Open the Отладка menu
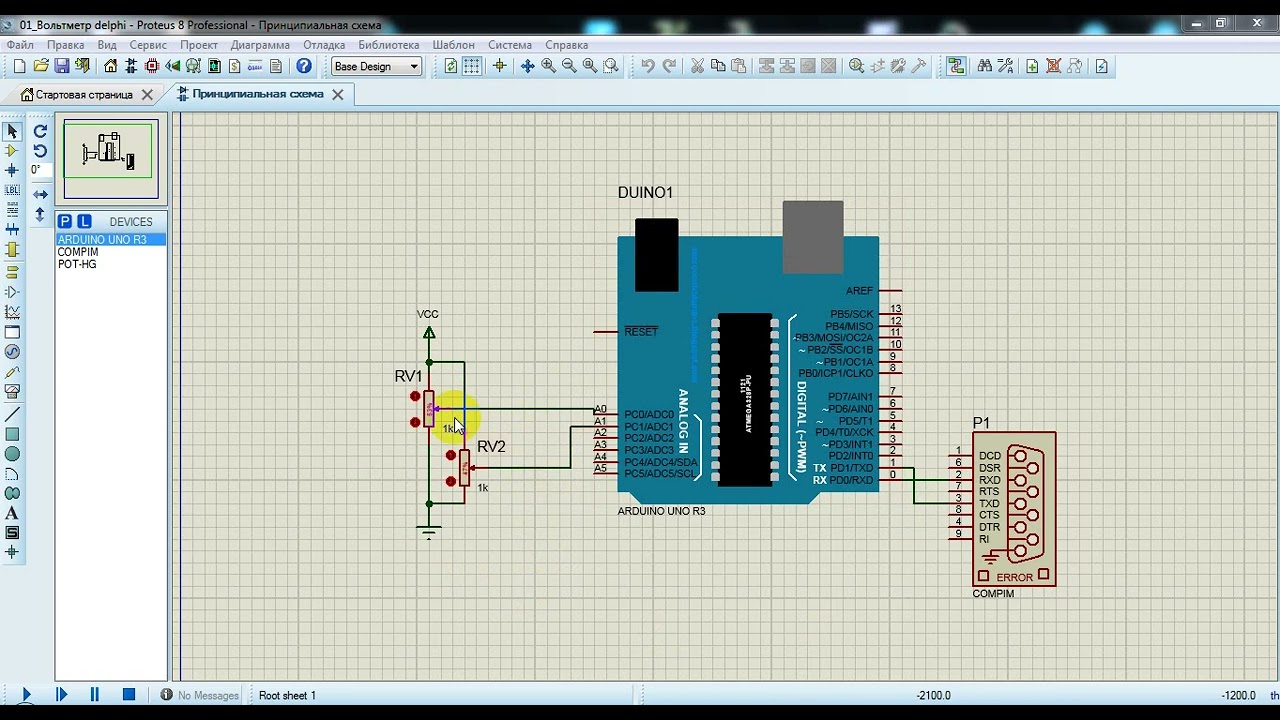This screenshot has width=1280, height=720. pyautogui.click(x=324, y=45)
